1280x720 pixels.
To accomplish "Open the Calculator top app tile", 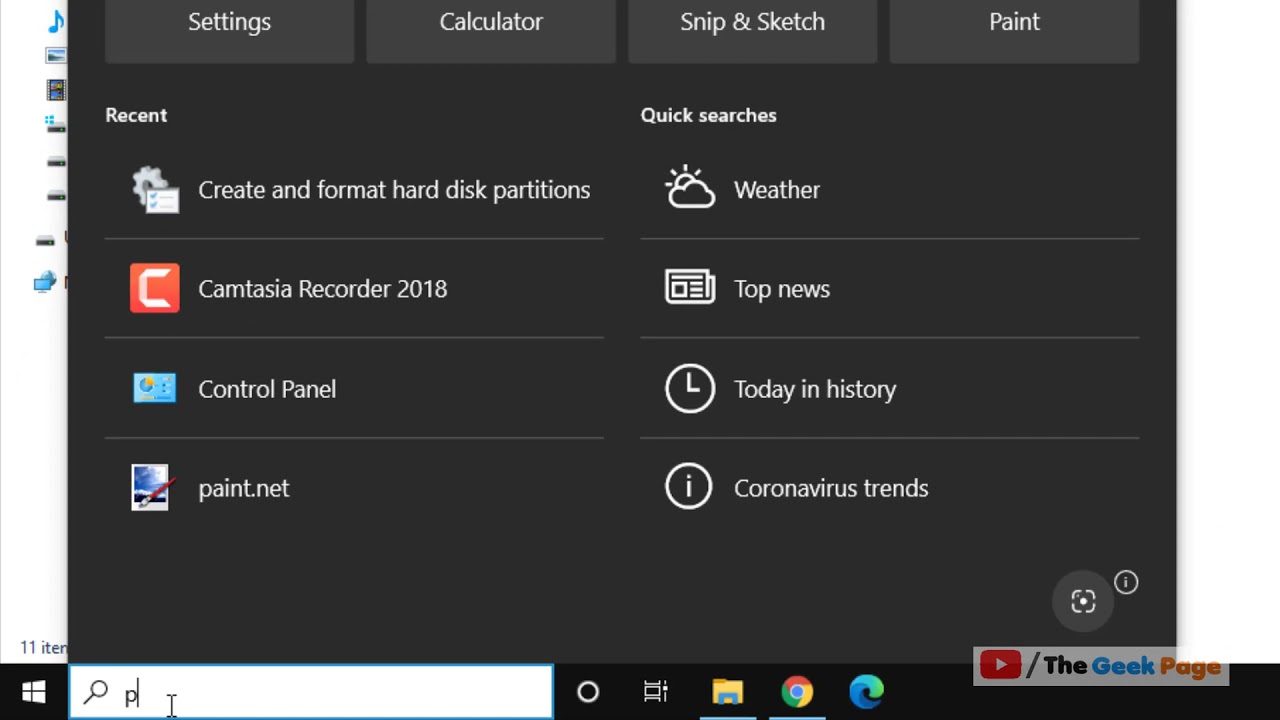I will tap(491, 31).
